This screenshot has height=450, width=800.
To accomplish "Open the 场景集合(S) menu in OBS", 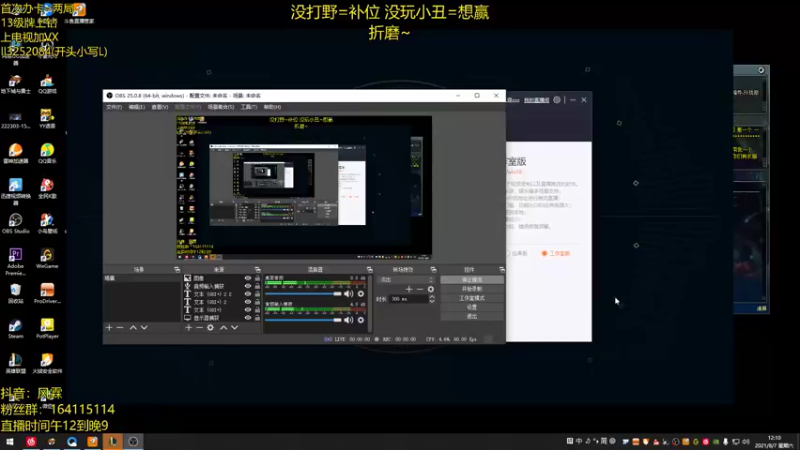I will (x=221, y=107).
